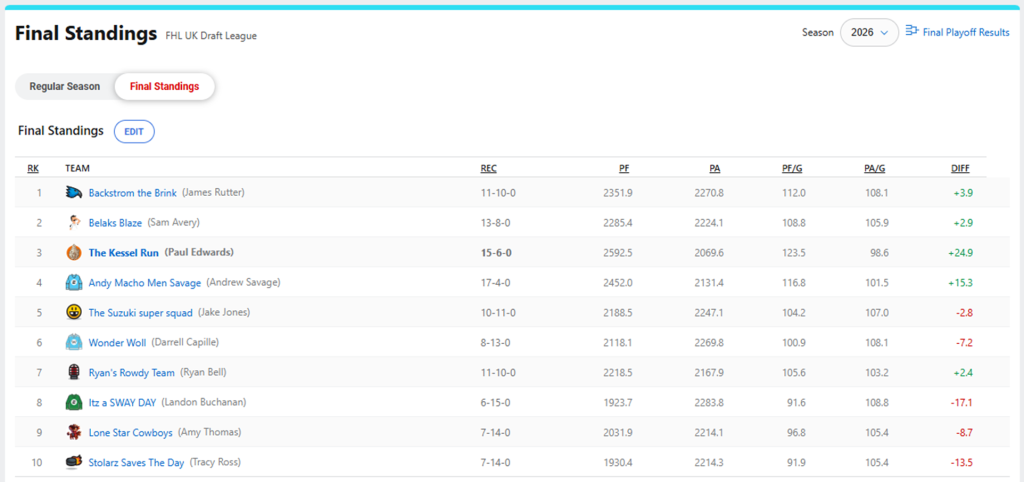This screenshot has width=1024, height=482.
Task: Open the Season 2026 dropdown
Action: tap(869, 32)
